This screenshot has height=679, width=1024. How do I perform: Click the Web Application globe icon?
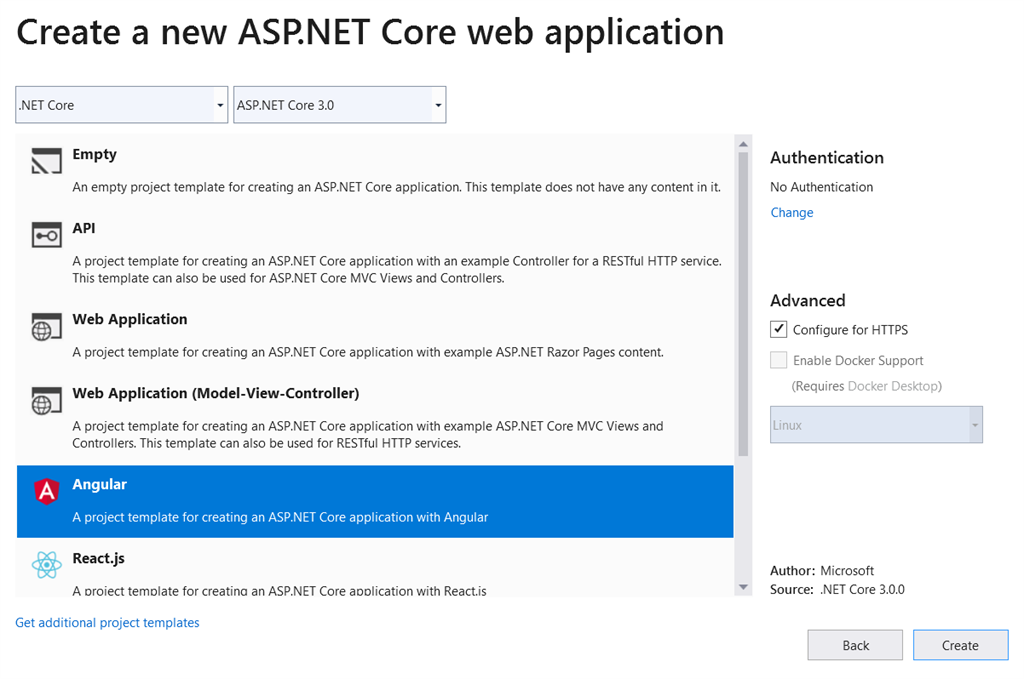coord(46,326)
